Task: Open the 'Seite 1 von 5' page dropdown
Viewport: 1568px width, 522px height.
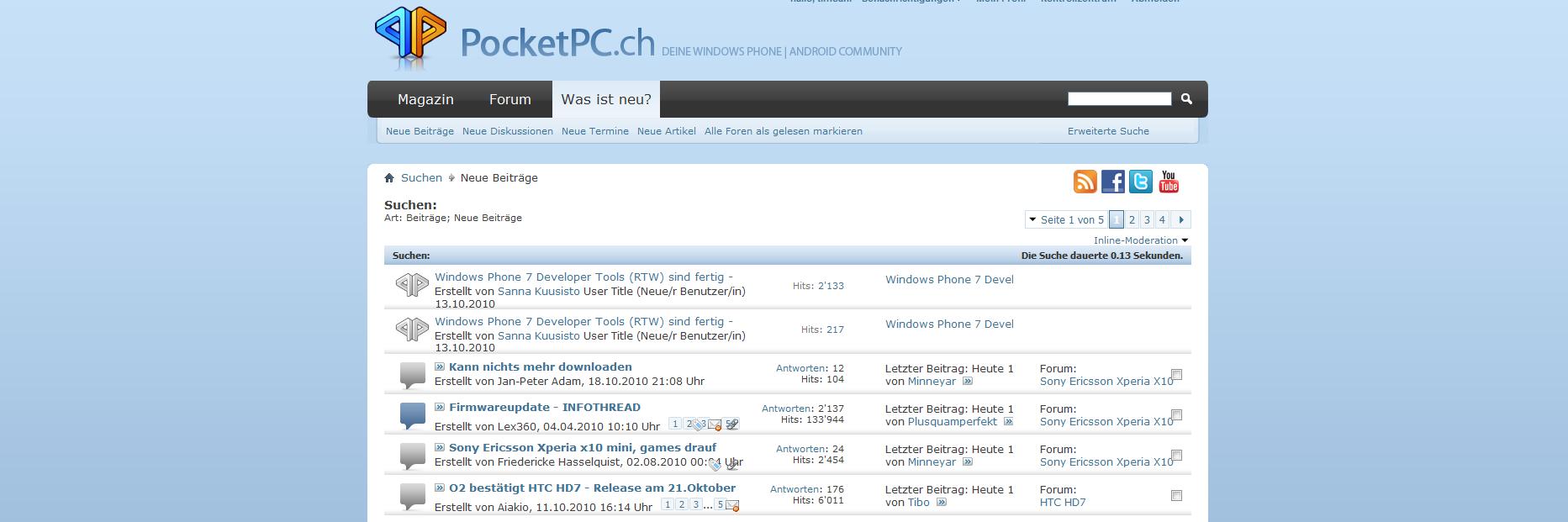Action: (x=1066, y=220)
